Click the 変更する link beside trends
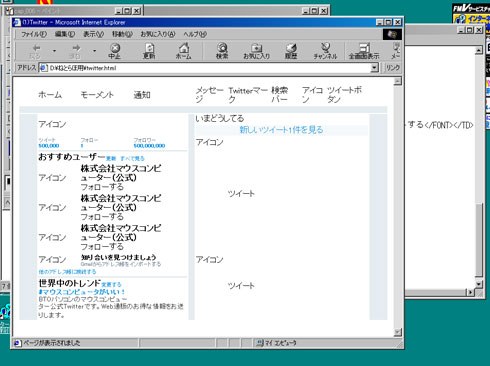The height and width of the screenshot is (366, 490). click(x=111, y=285)
